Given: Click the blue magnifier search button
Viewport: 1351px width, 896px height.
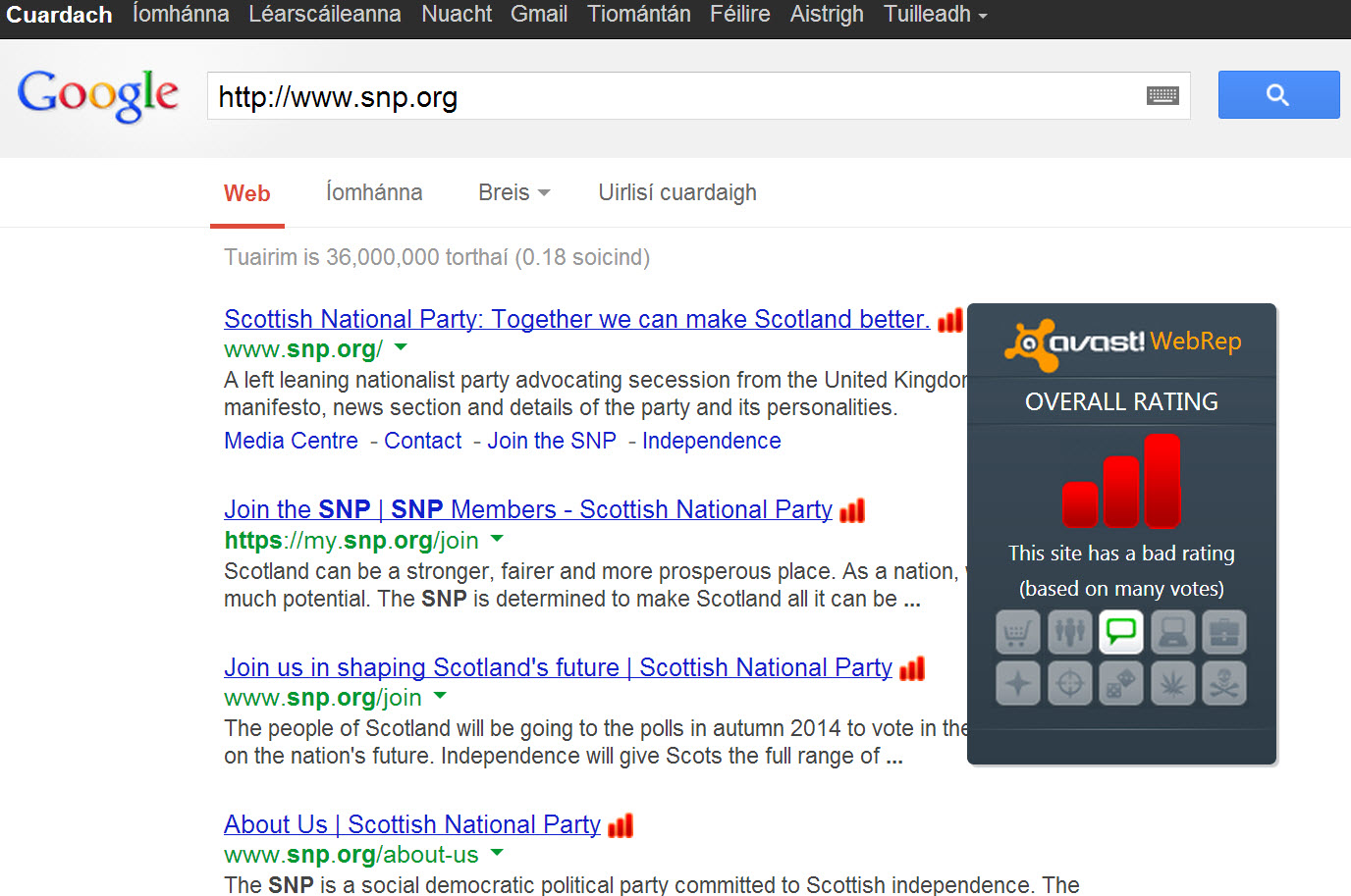Looking at the screenshot, I should pos(1277,95).
